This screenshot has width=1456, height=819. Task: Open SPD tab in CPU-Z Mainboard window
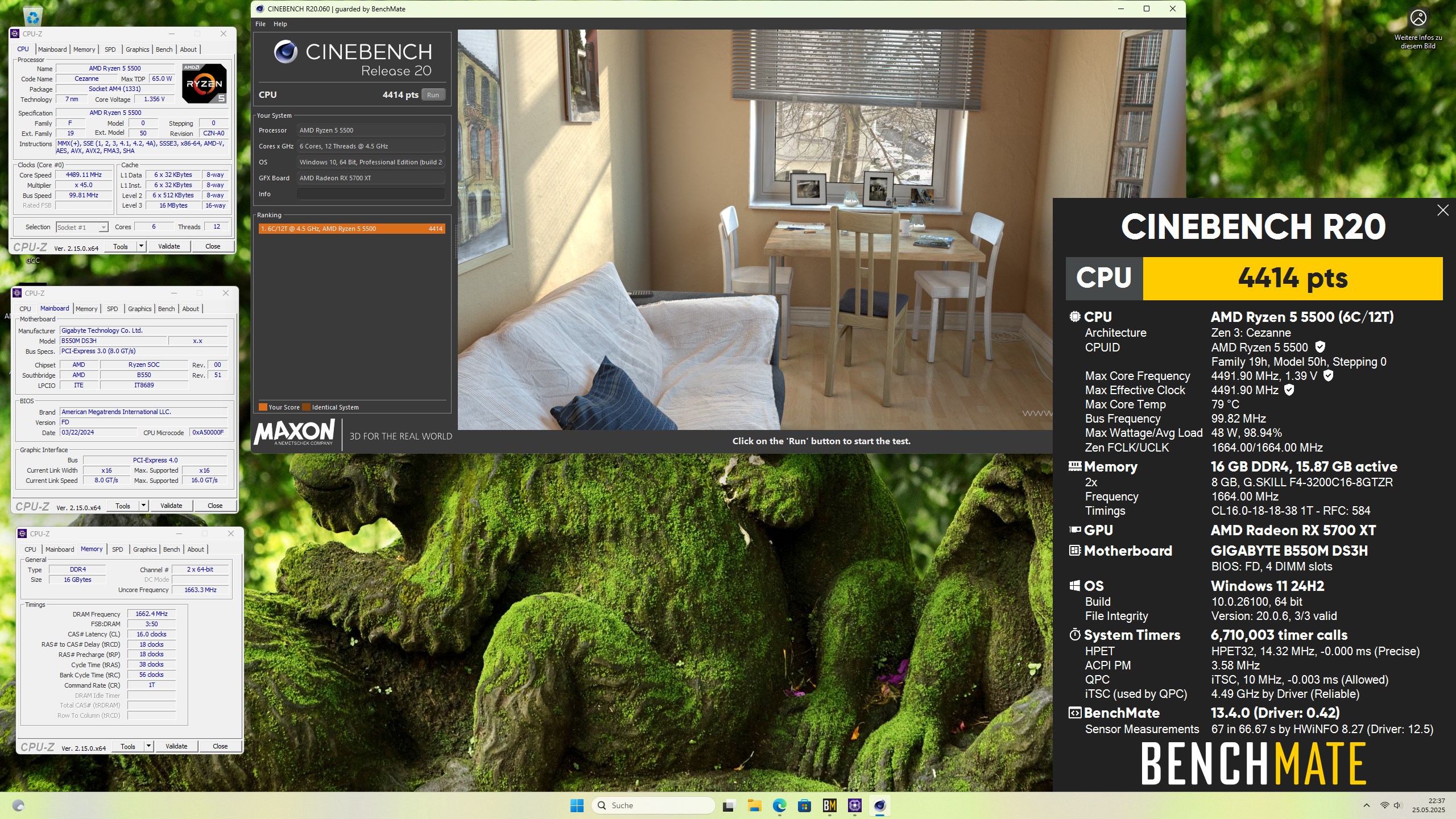point(113,309)
